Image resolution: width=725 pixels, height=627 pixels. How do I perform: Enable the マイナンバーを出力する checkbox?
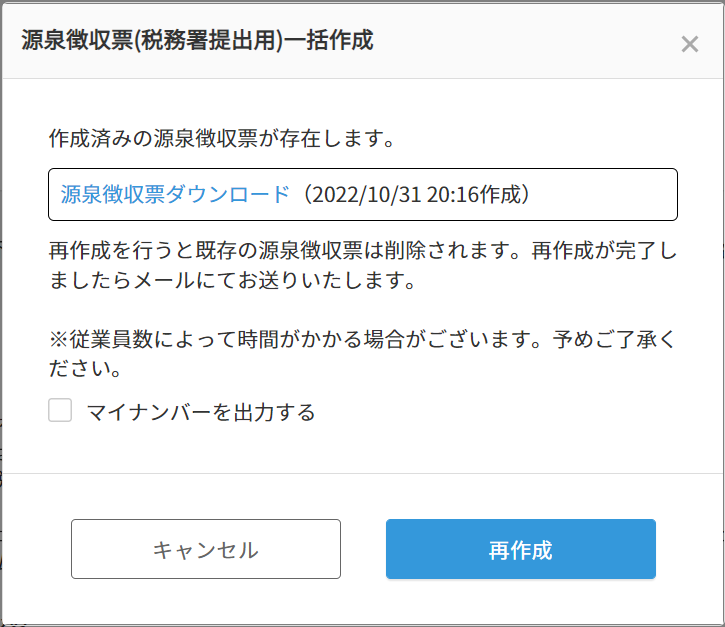(61, 410)
